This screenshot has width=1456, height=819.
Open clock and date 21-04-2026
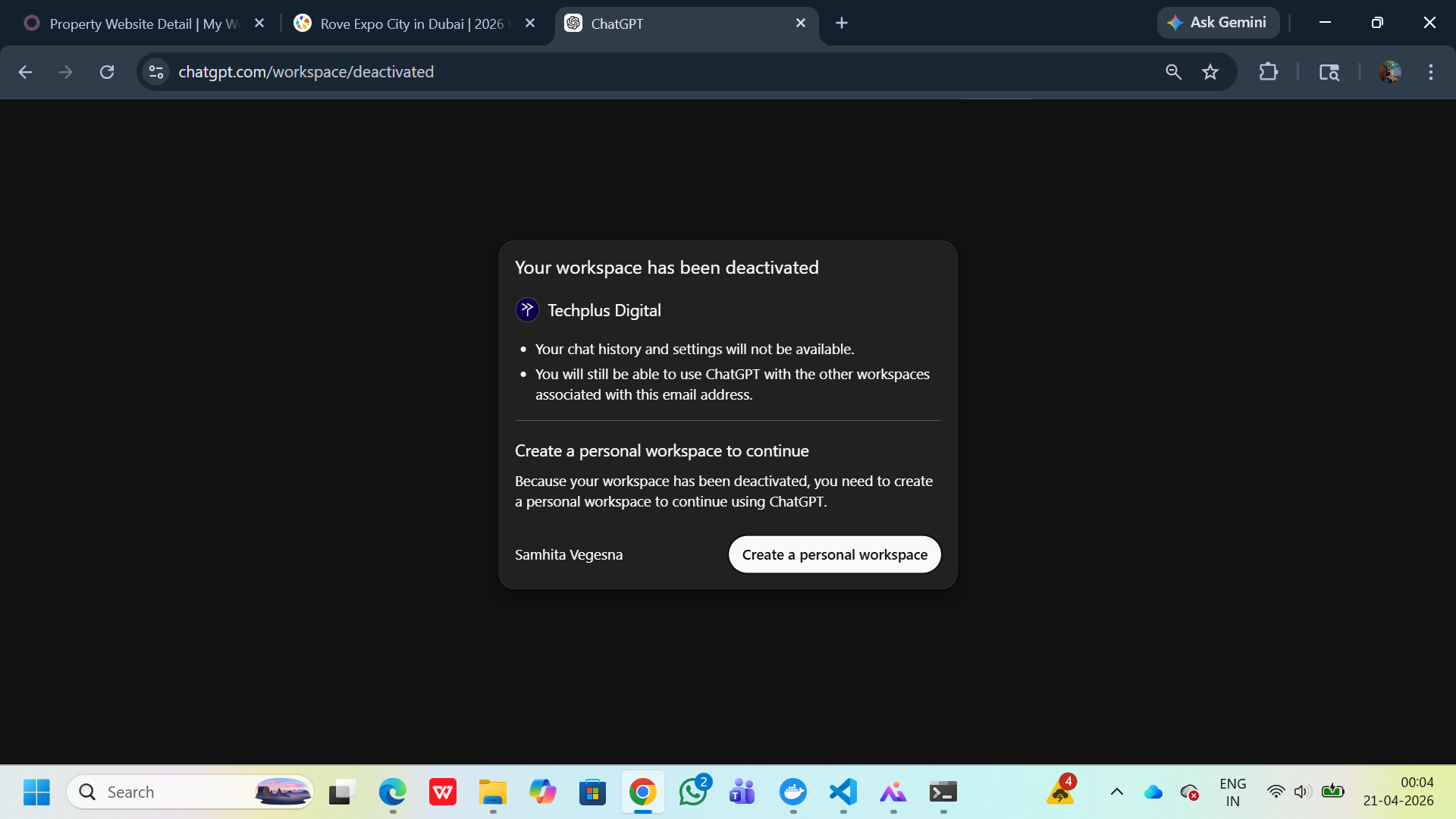click(1398, 792)
